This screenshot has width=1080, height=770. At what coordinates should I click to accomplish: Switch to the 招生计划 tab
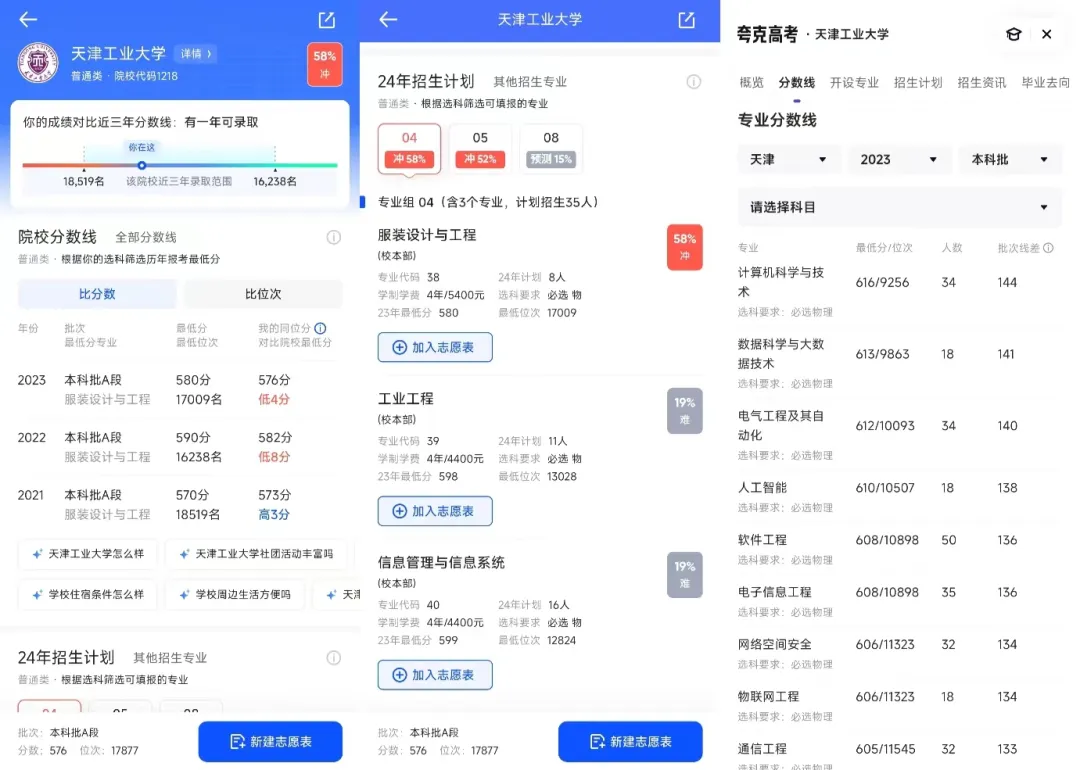tap(917, 83)
